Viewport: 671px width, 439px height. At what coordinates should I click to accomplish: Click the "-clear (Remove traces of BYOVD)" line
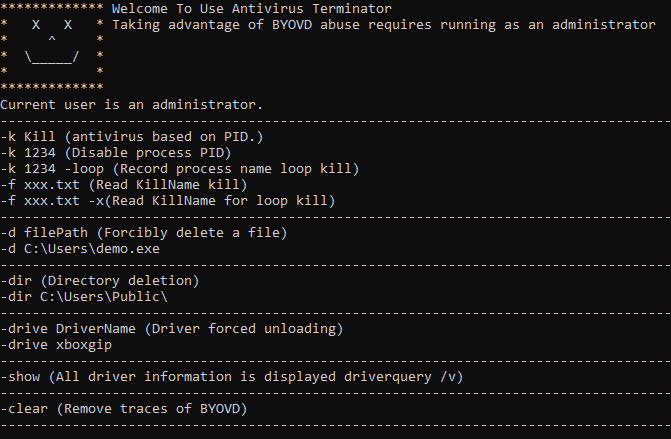[124, 409]
